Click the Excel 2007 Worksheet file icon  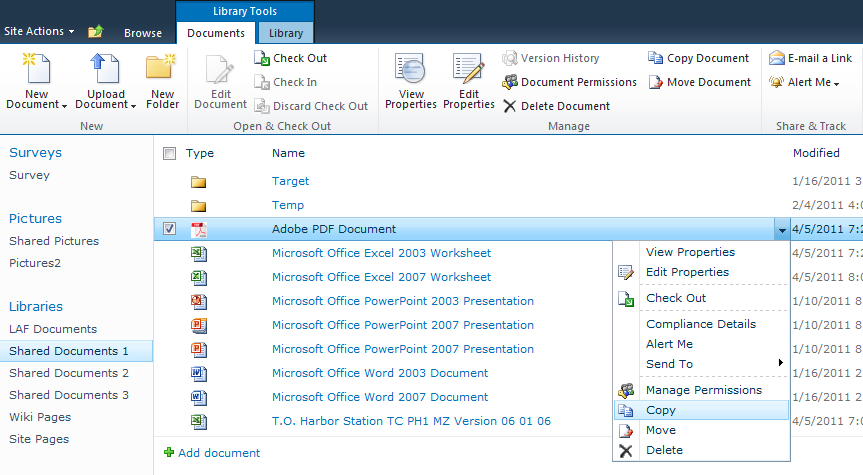(x=199, y=277)
